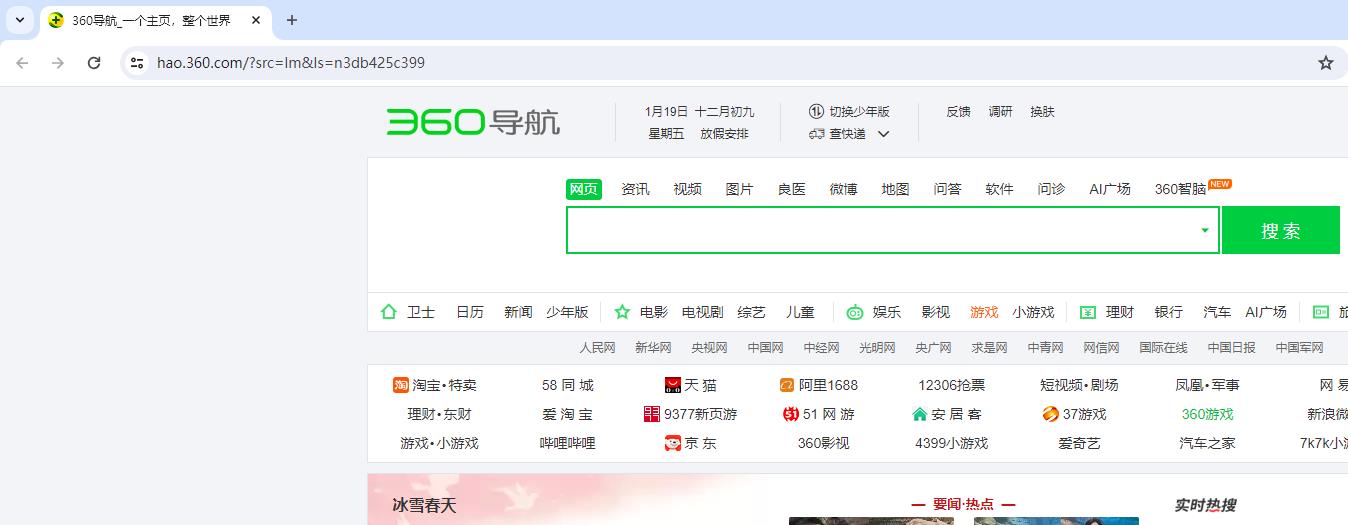Open the 新华网 news site link
The width and height of the screenshot is (1348, 525).
pos(653,348)
